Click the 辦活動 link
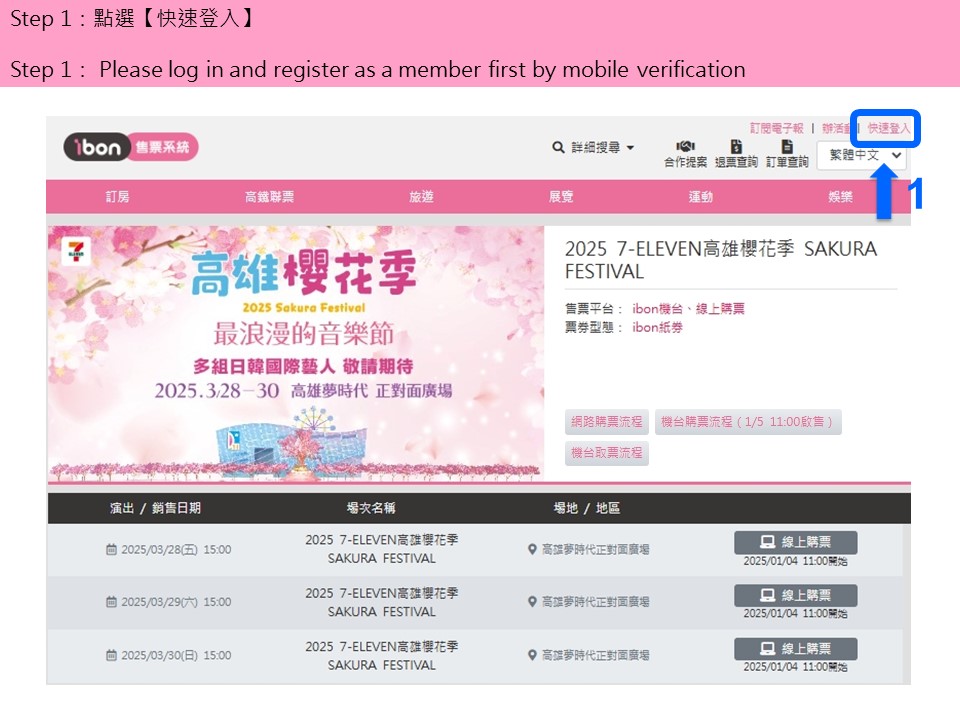This screenshot has width=960, height=720. pos(836,128)
